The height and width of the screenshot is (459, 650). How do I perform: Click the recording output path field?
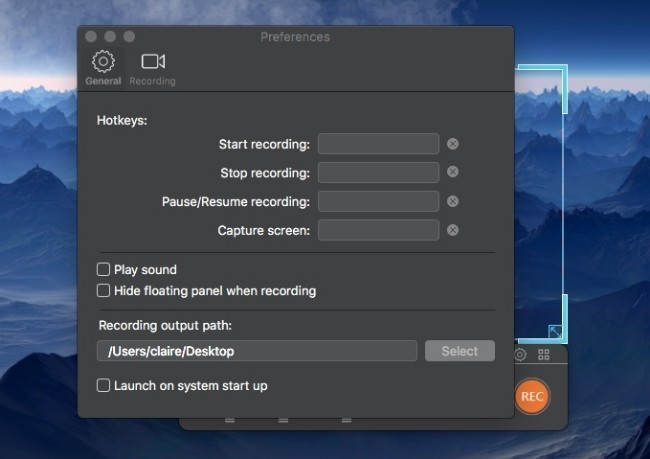(x=257, y=351)
